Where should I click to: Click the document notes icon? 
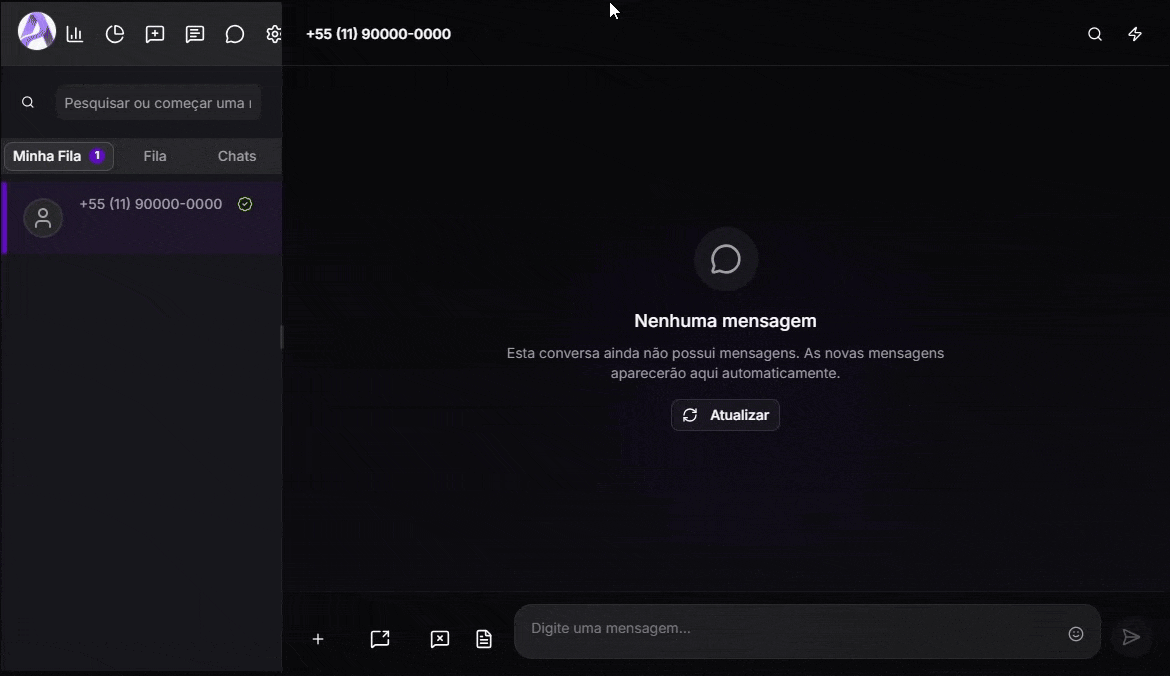click(484, 639)
